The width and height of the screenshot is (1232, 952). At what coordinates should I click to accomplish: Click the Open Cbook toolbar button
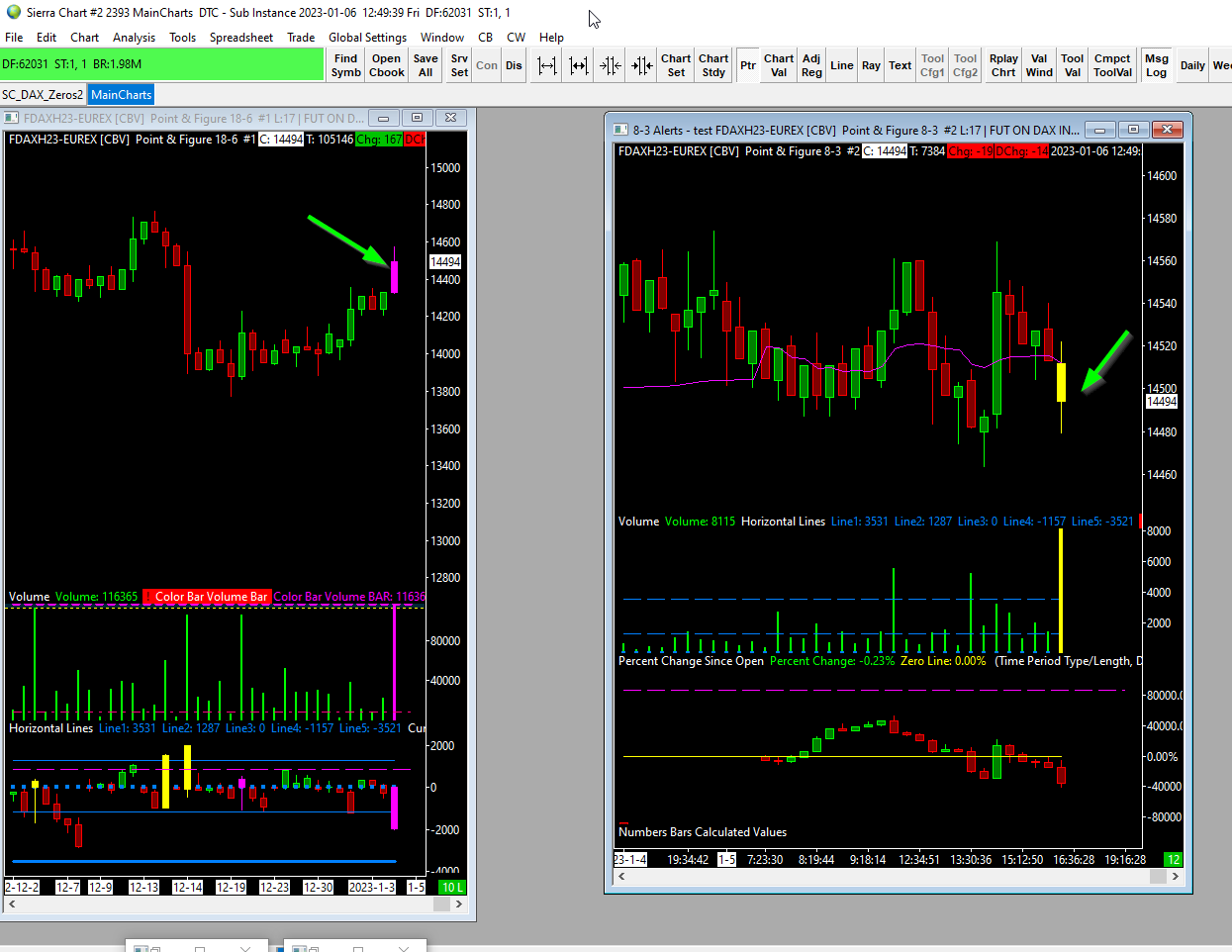387,65
